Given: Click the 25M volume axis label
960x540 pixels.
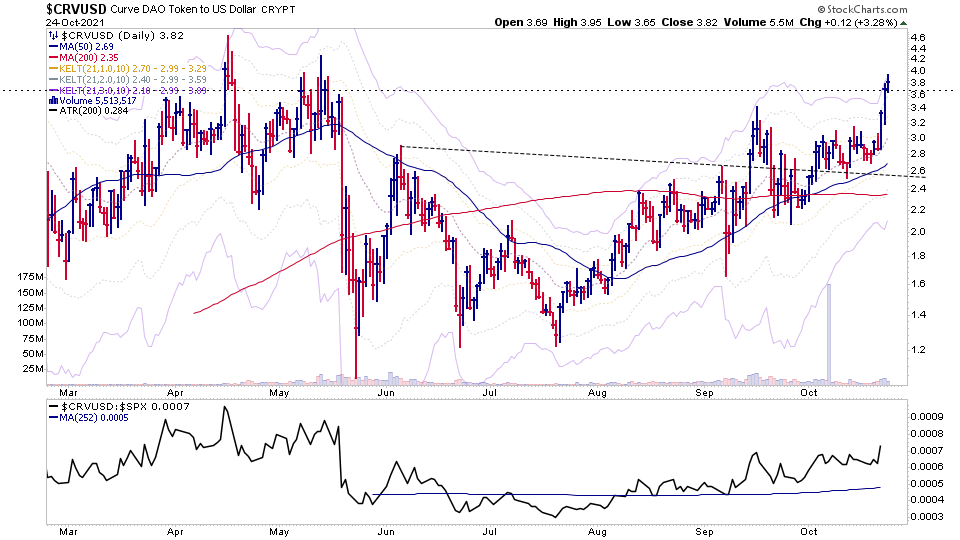Looking at the screenshot, I should tap(33, 369).
